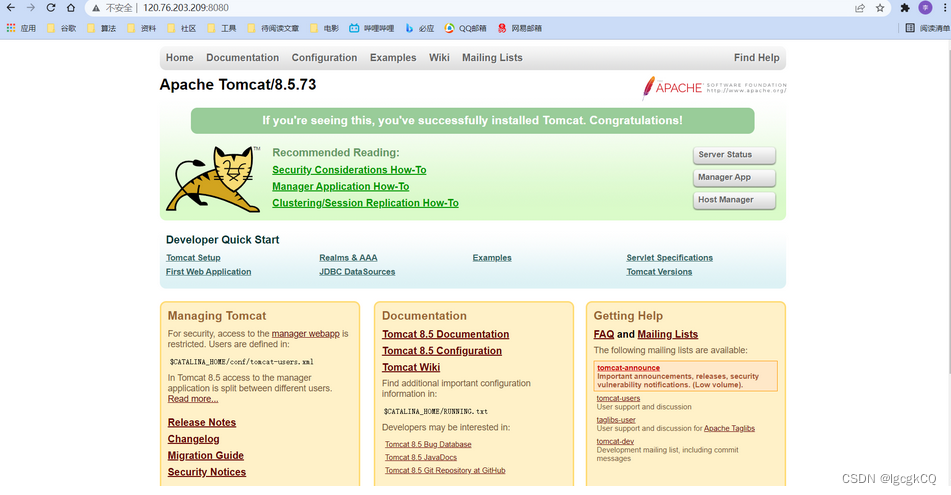
Task: Click the Host Manager button
Action: coord(734,200)
